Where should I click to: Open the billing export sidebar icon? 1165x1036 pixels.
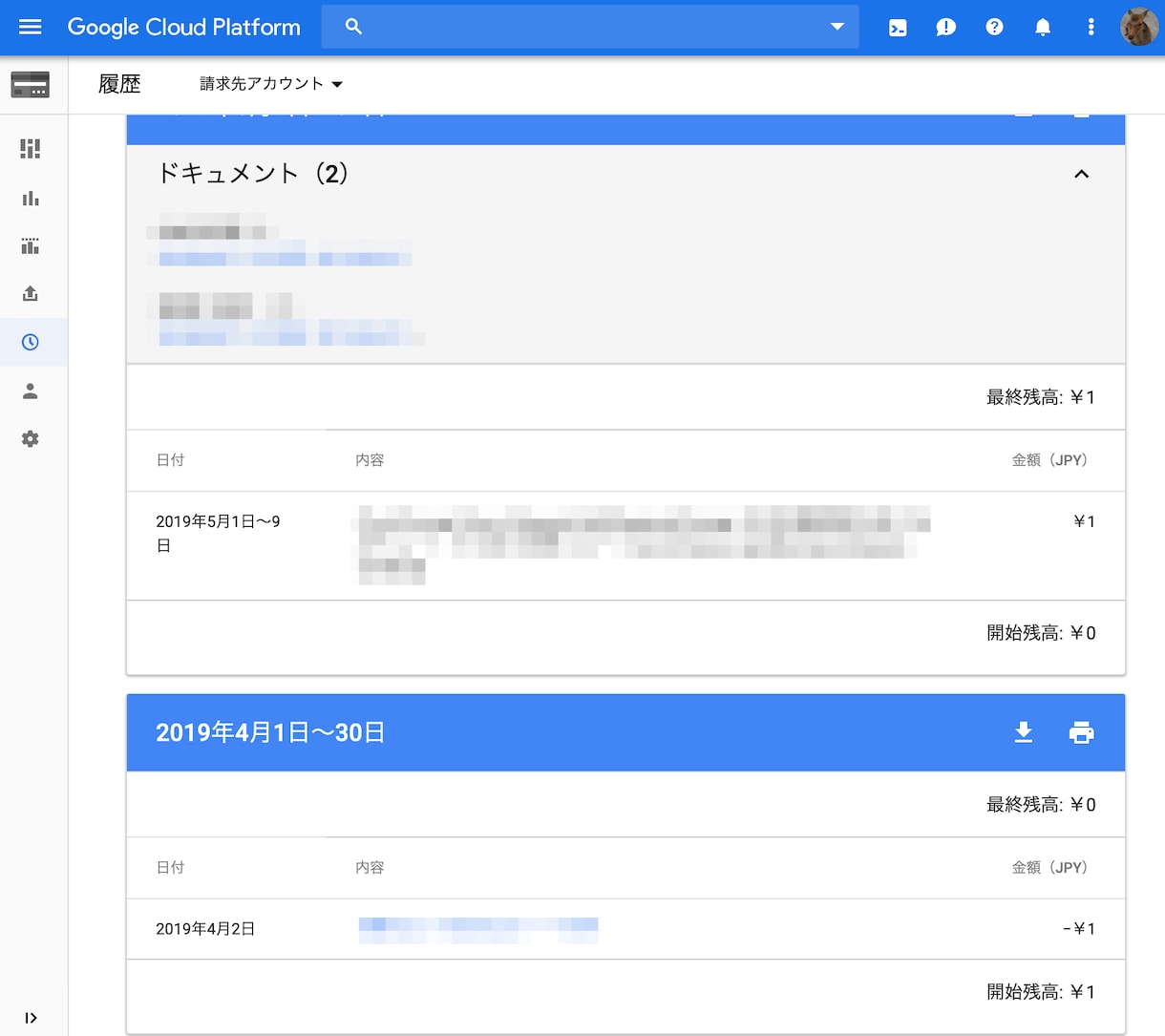pos(31,294)
